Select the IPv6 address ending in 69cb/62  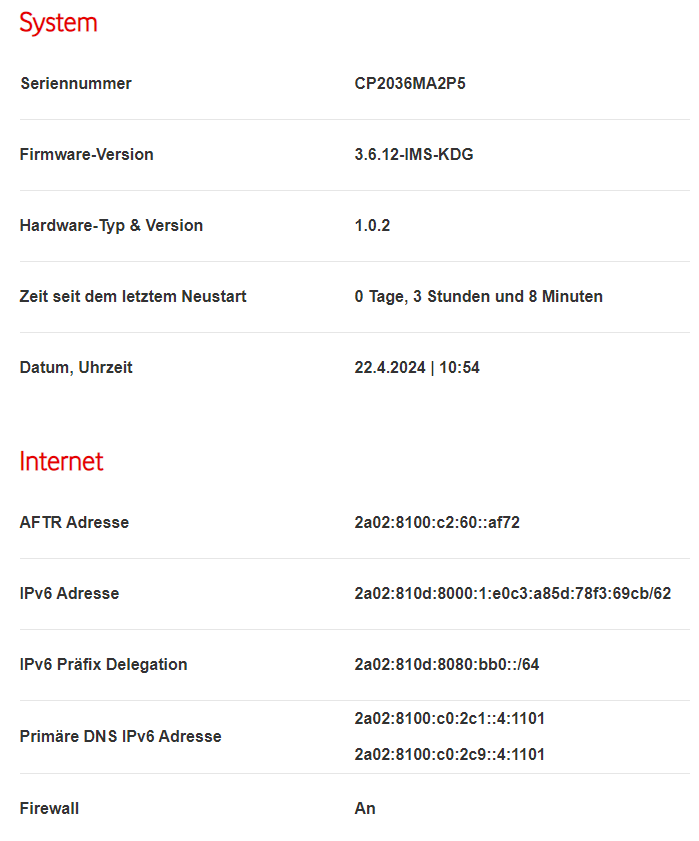(x=512, y=593)
